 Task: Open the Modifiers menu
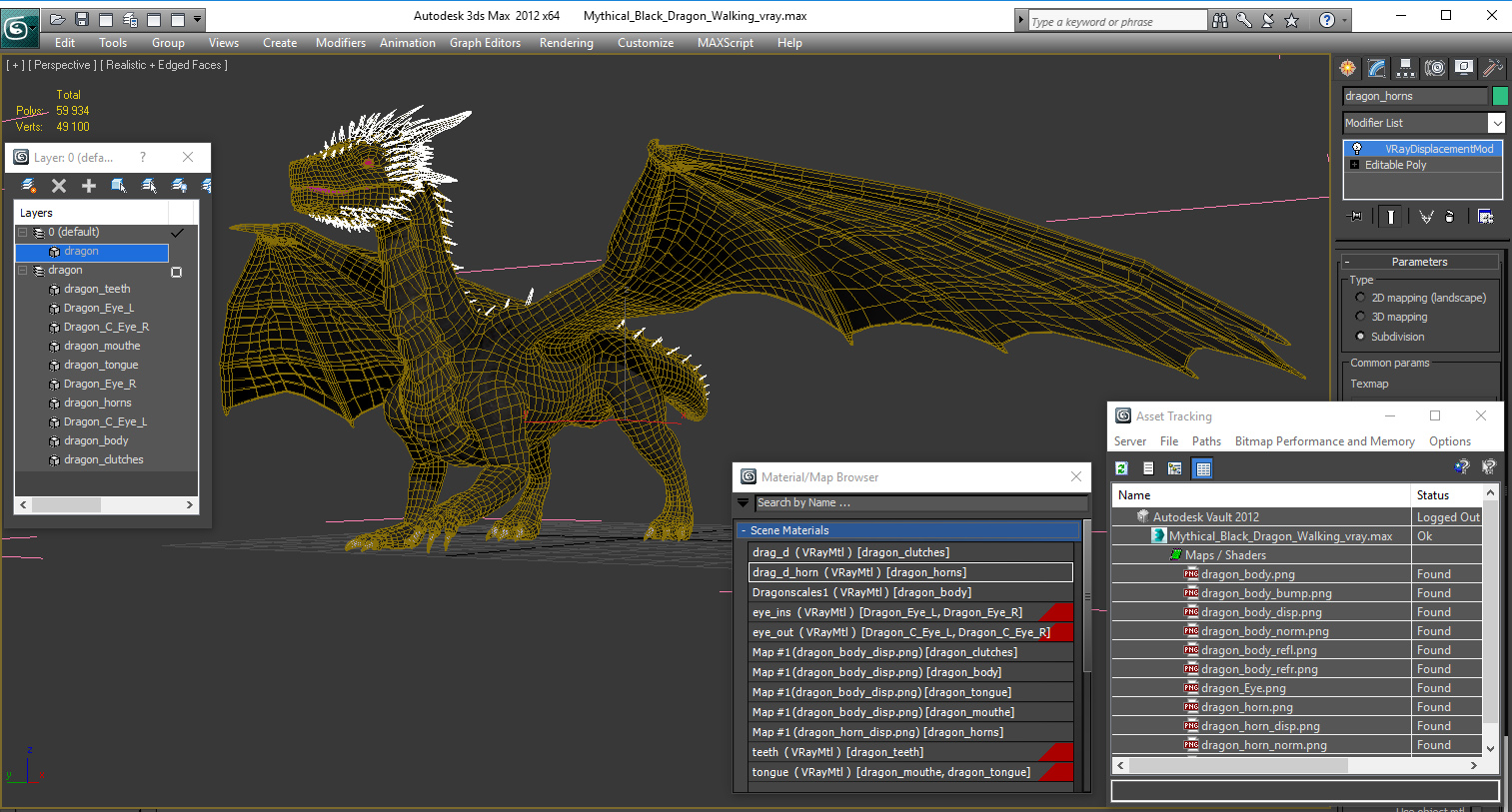pyautogui.click(x=341, y=43)
